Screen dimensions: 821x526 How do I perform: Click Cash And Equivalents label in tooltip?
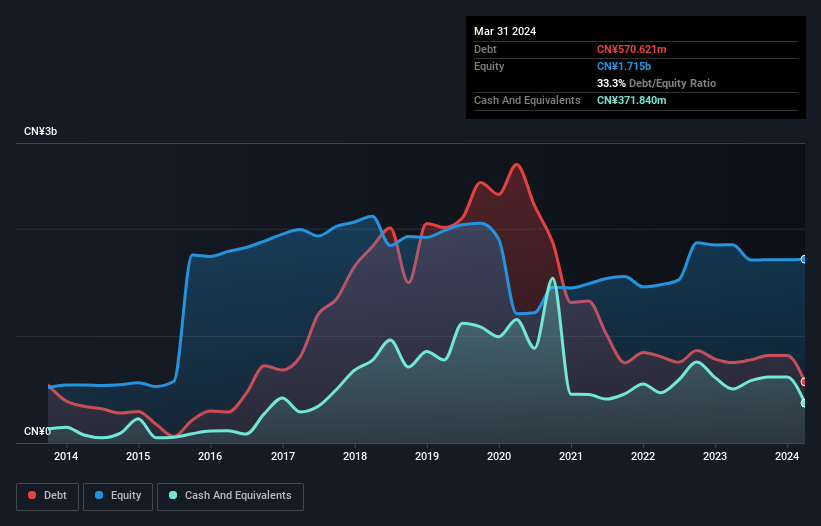click(527, 100)
